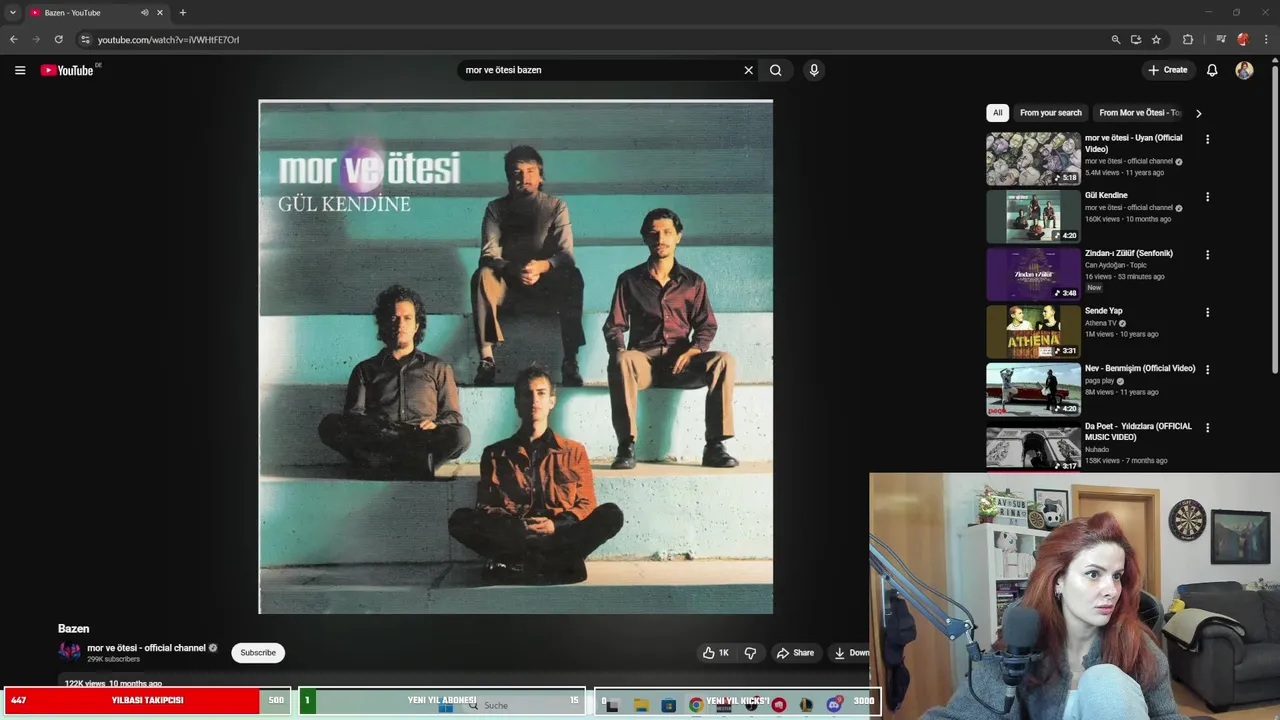1280x720 pixels.
Task: Share the video
Action: click(796, 653)
